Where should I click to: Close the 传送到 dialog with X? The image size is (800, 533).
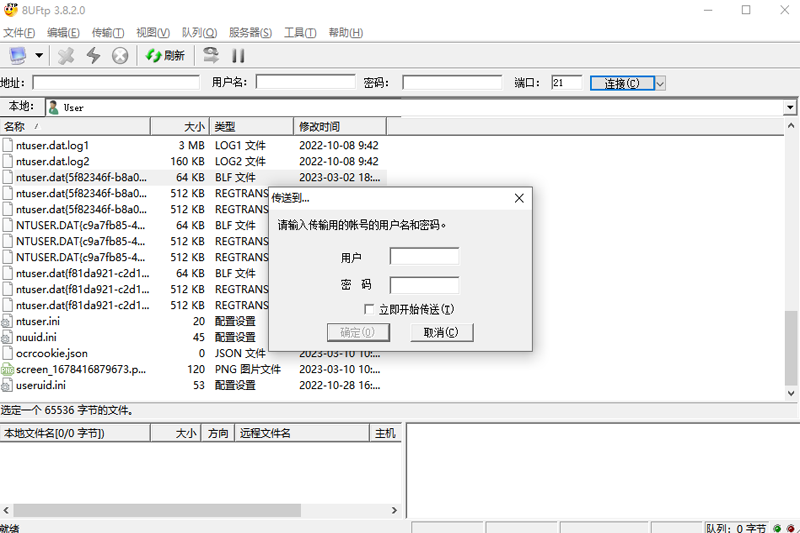pyautogui.click(x=519, y=198)
